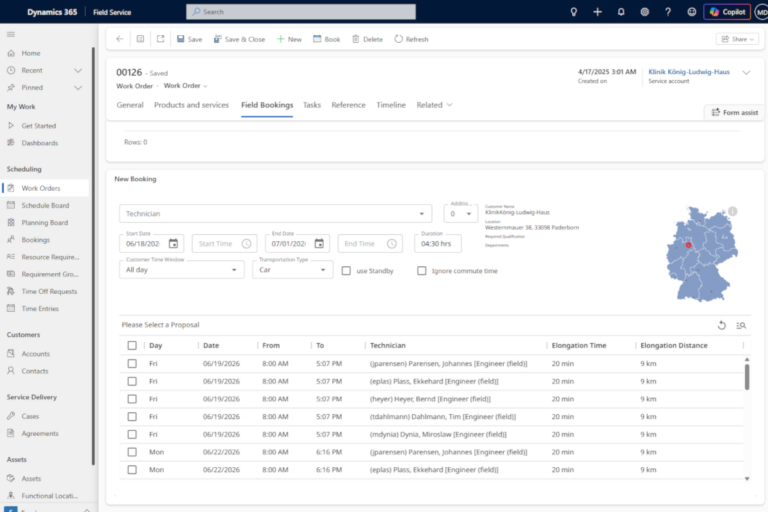768x512 pixels.
Task: Click the lightbulb icon in top bar
Action: pyautogui.click(x=574, y=12)
